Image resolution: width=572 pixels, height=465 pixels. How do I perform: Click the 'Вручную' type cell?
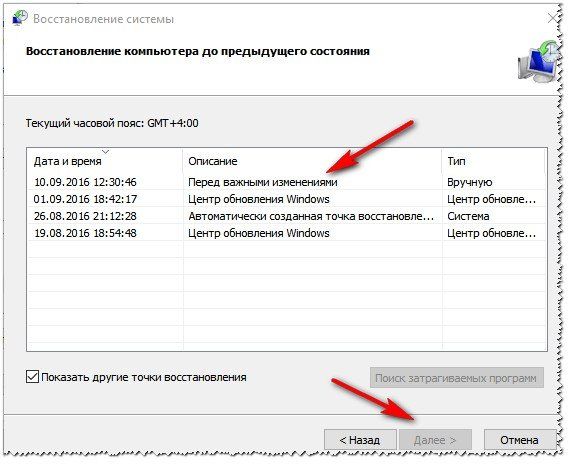point(470,182)
